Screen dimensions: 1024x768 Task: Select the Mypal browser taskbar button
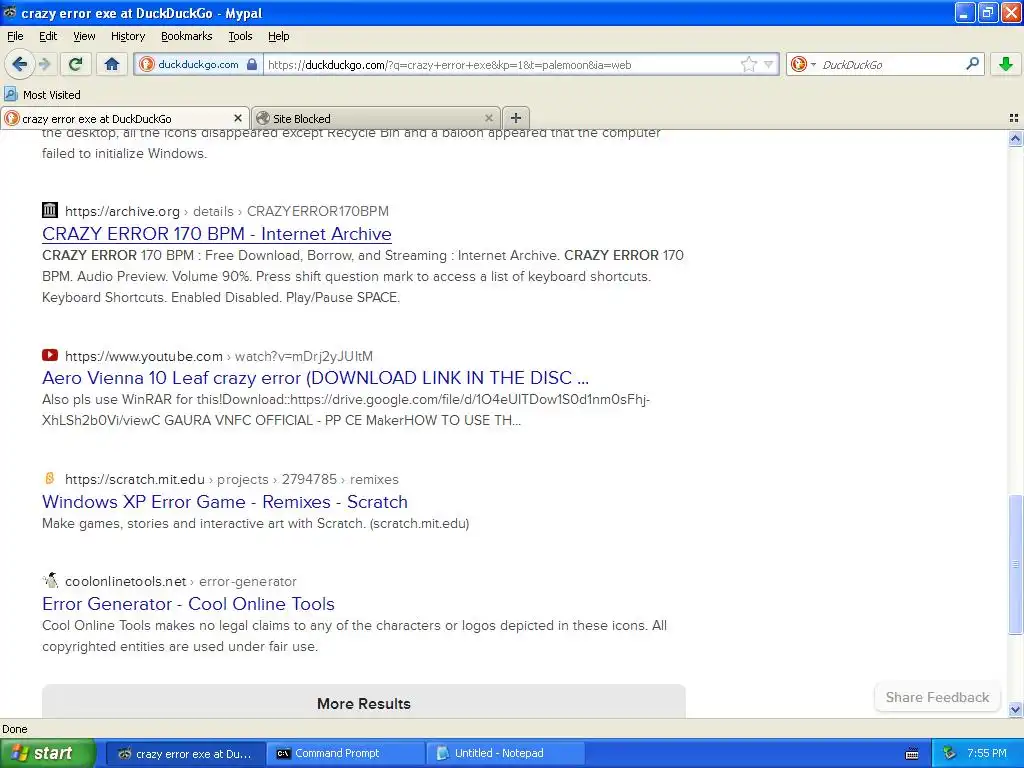[185, 753]
